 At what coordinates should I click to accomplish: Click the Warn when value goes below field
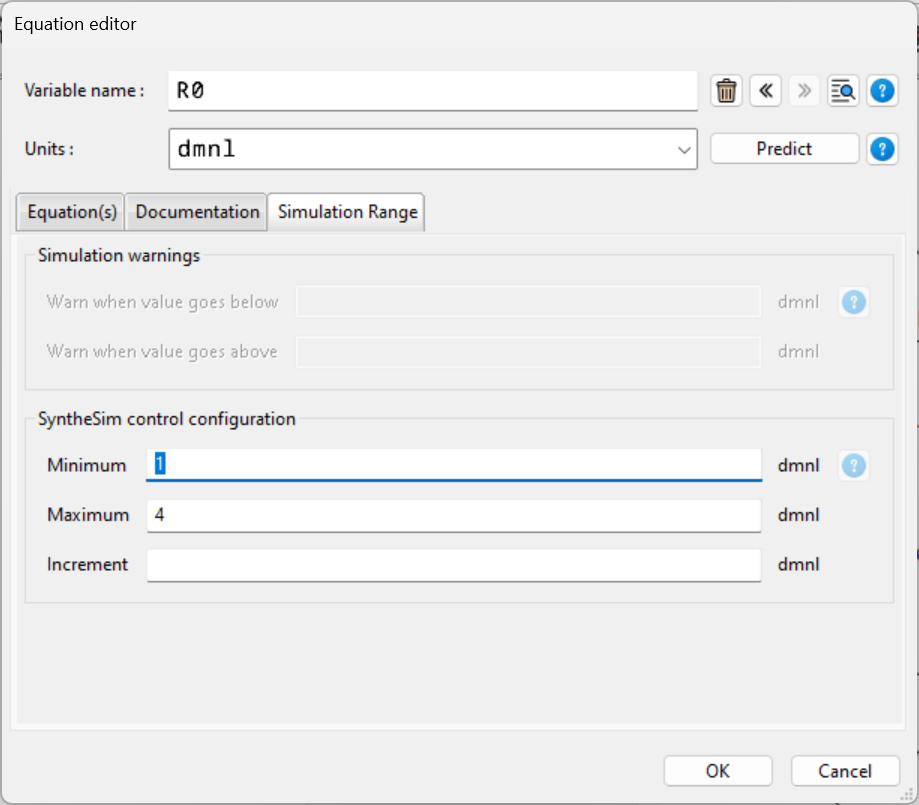pyautogui.click(x=528, y=302)
